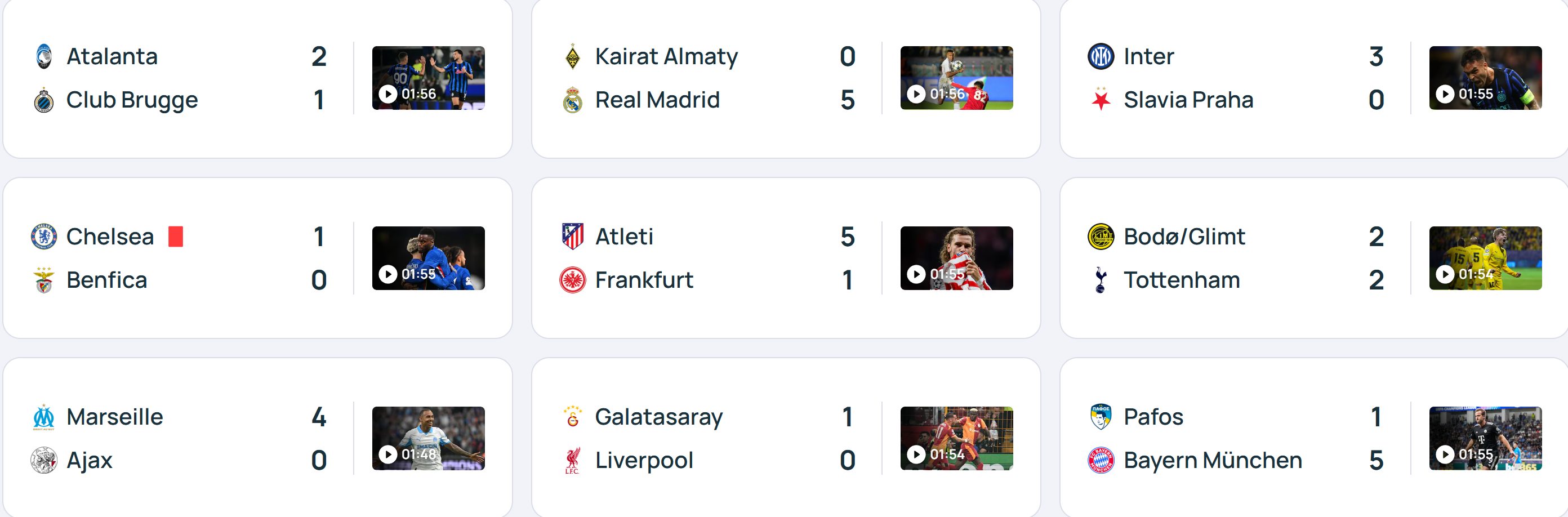
Task: Click Chelsea's red card indicator
Action: click(175, 237)
